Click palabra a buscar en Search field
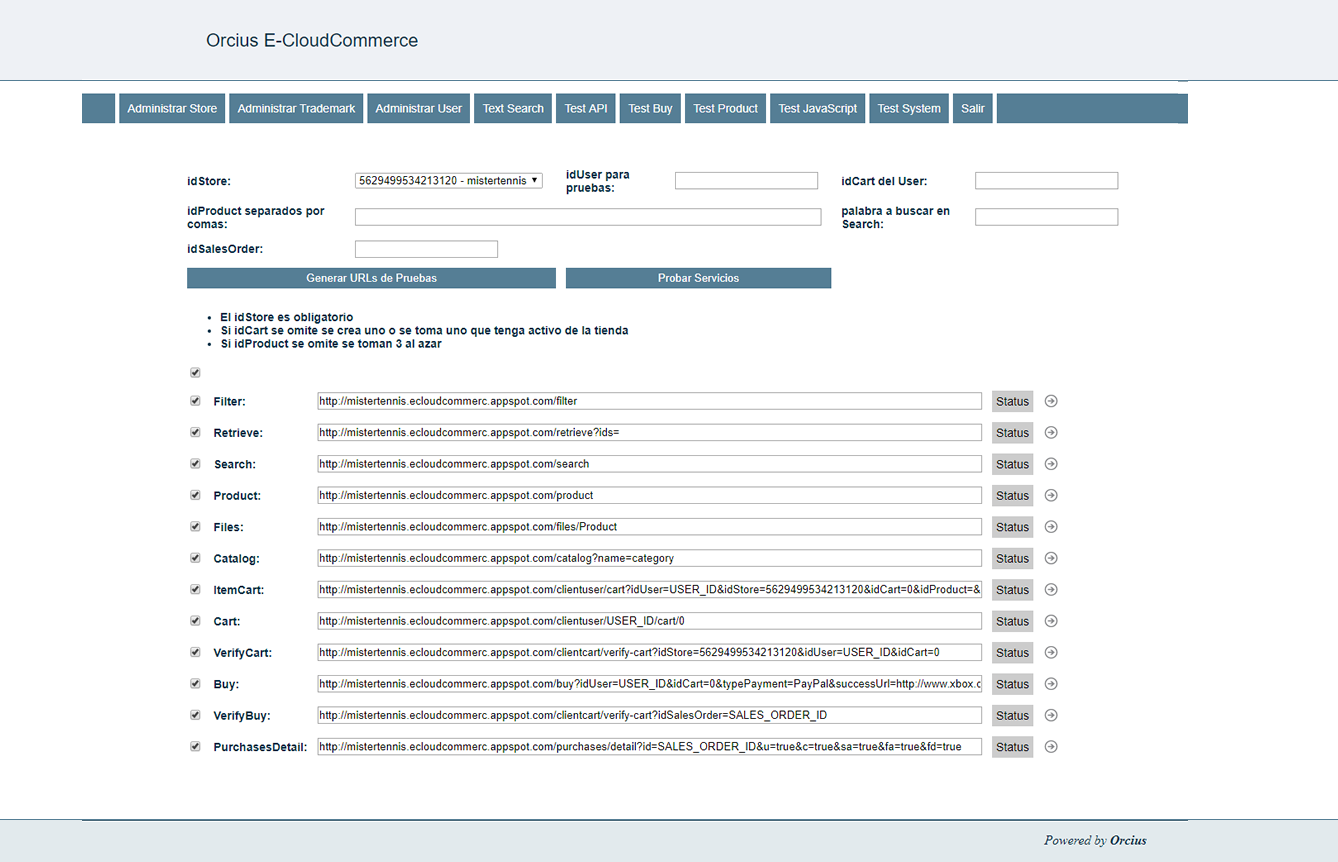1338x862 pixels. pyautogui.click(x=1046, y=216)
